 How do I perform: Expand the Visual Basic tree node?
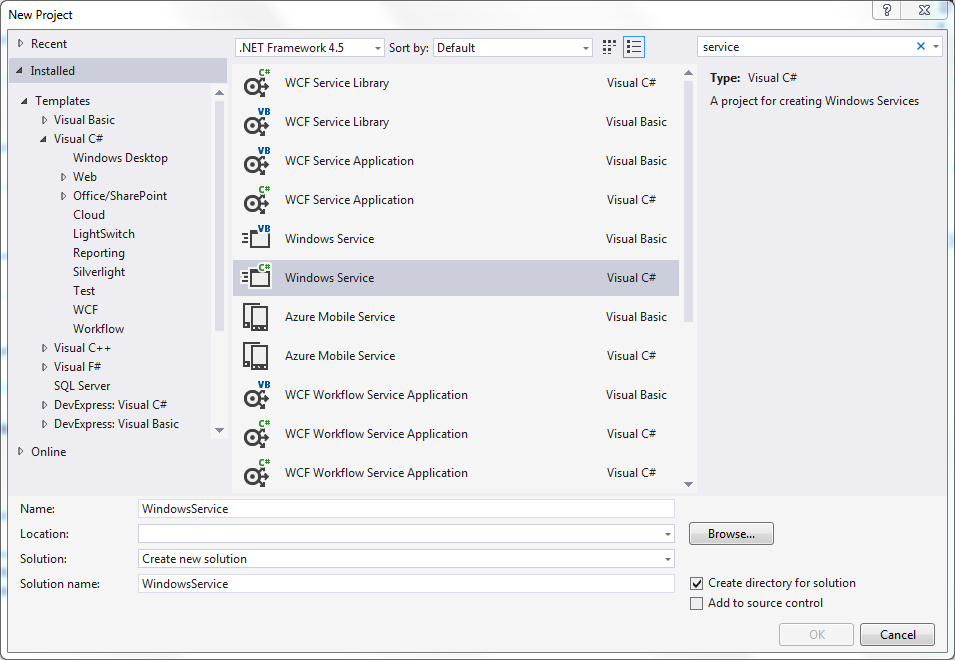pos(44,120)
